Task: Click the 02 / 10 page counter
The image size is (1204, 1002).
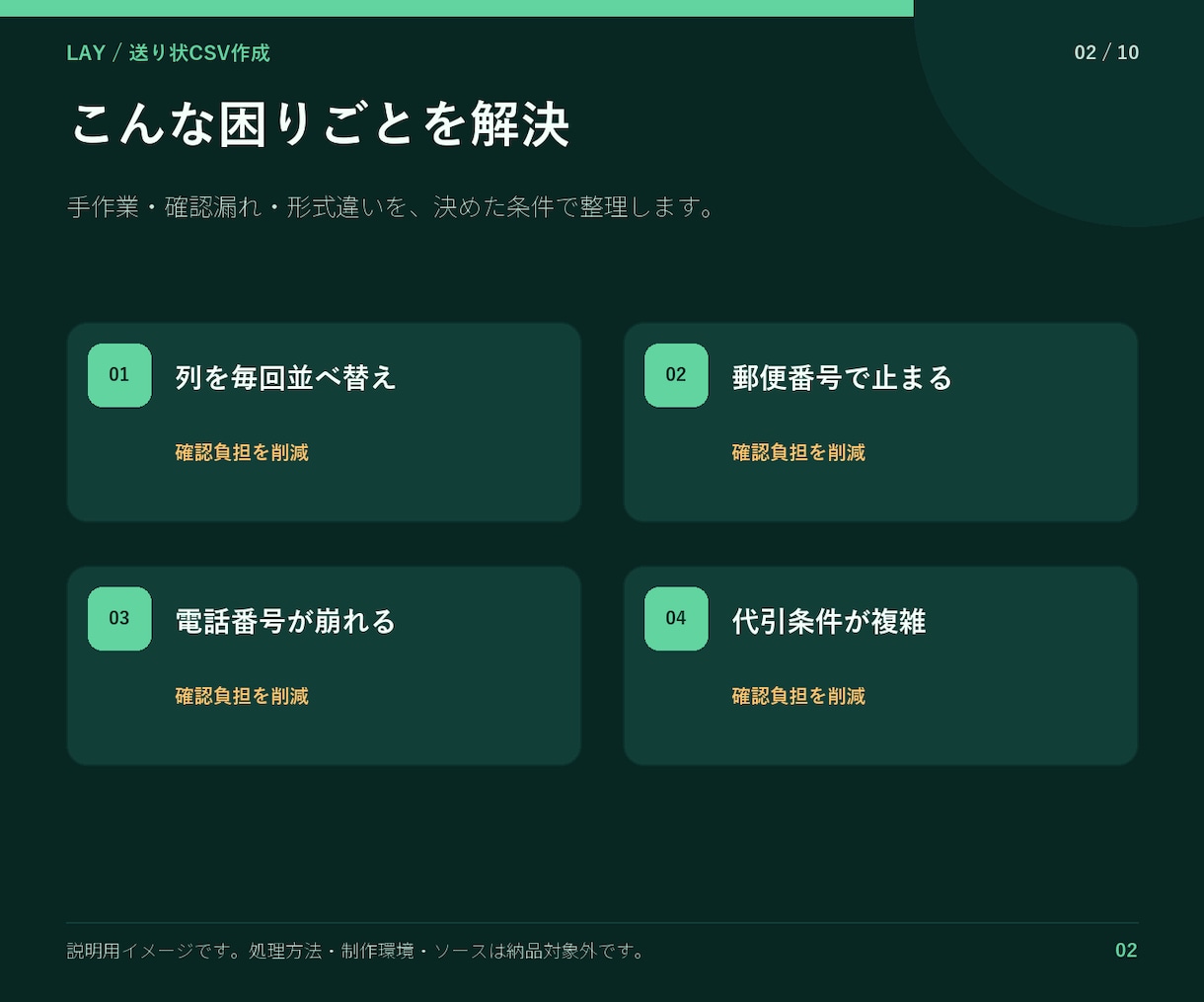Action: (1106, 52)
